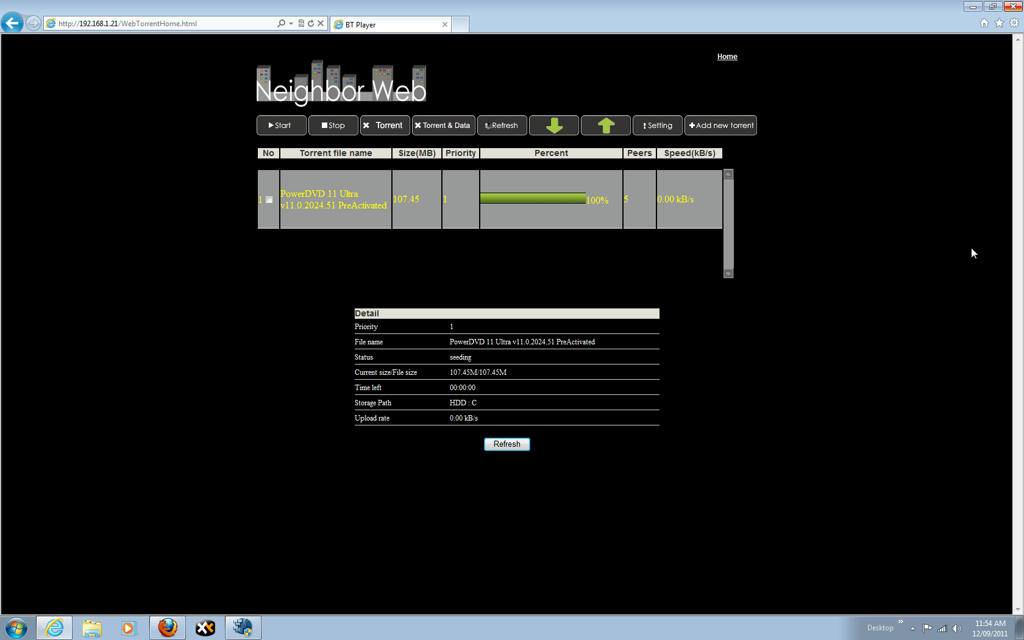1024x640 pixels.
Task: Click the stop loading X in address bar
Action: [321, 24]
